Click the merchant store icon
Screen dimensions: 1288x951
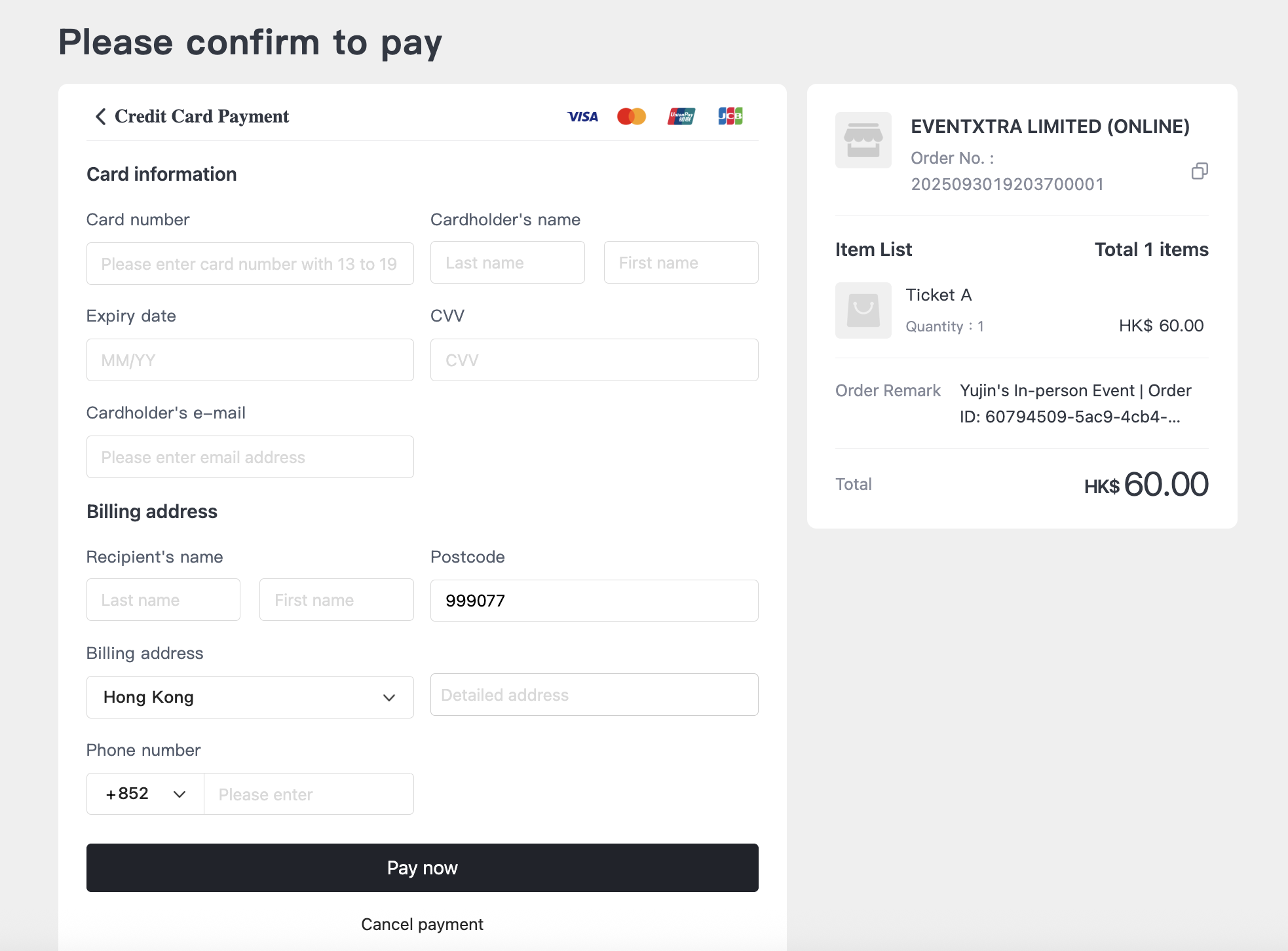point(863,140)
